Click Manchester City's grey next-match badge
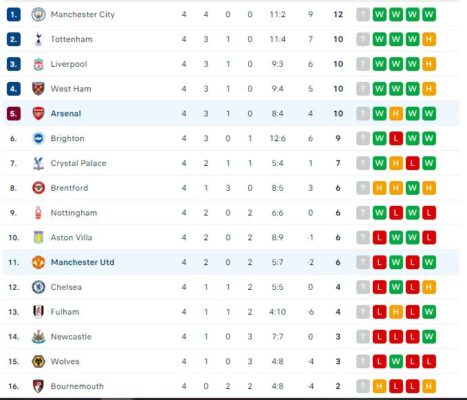This screenshot has height=400, width=467. 363,14
